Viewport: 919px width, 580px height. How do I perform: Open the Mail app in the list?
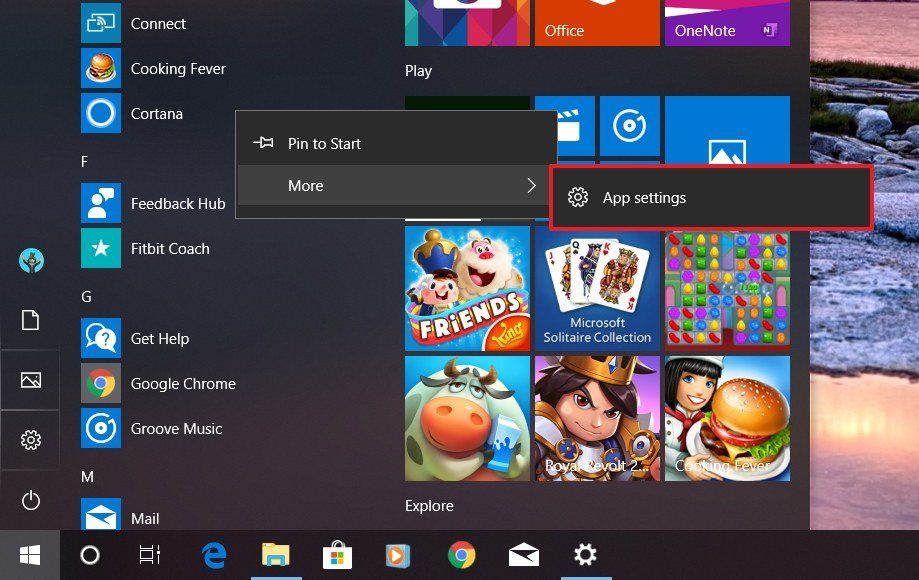point(145,518)
